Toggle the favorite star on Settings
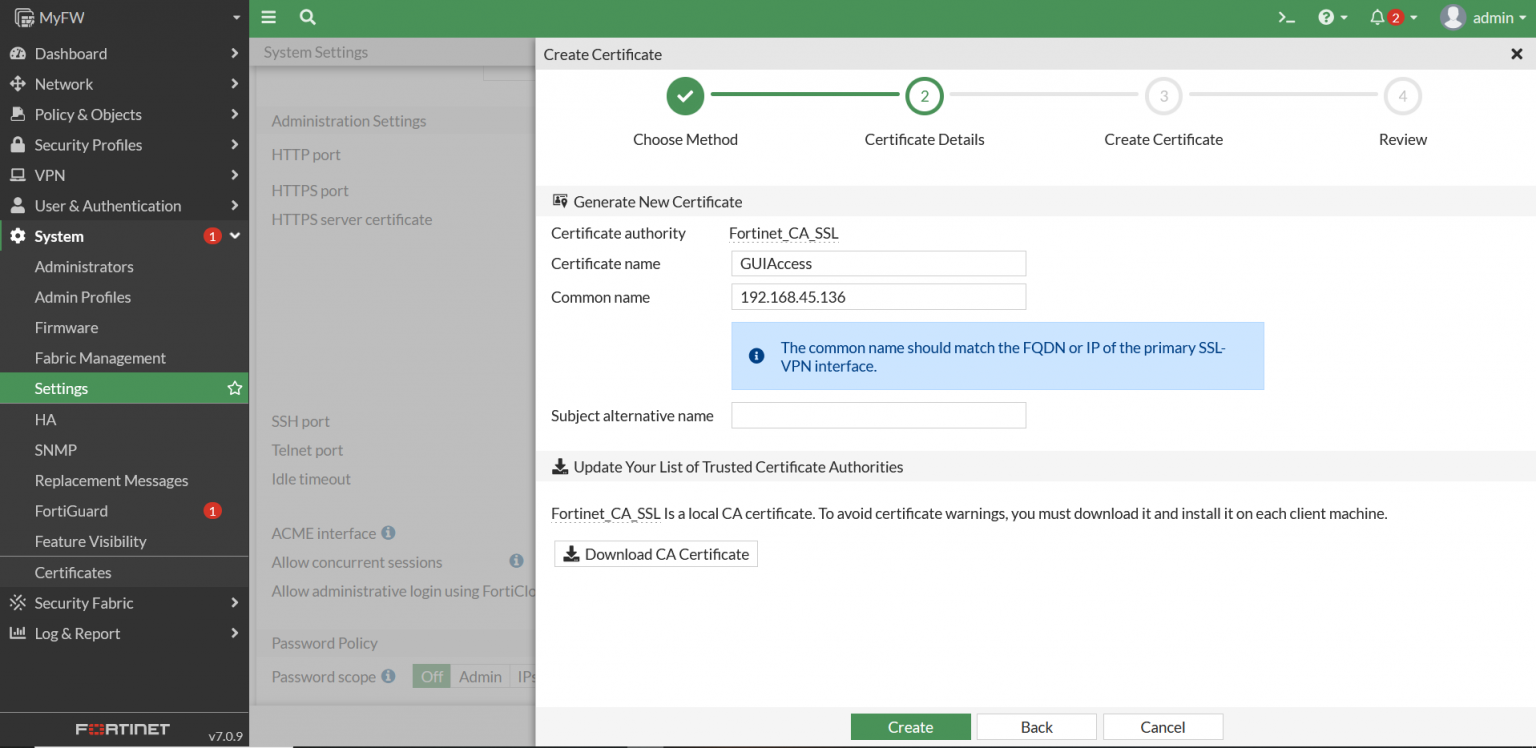The image size is (1536, 748). (x=234, y=388)
